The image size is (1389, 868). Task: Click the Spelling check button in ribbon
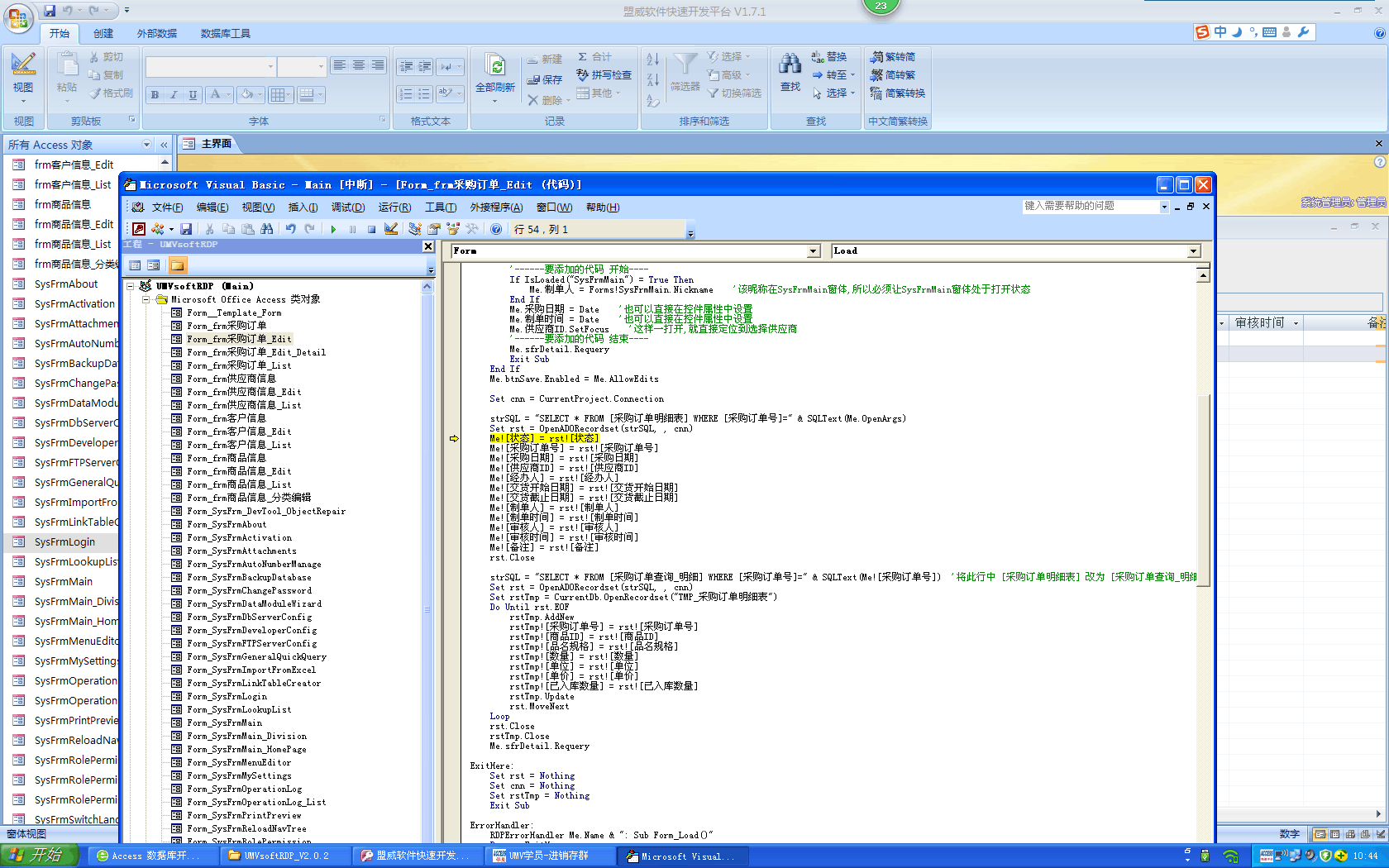coord(604,75)
